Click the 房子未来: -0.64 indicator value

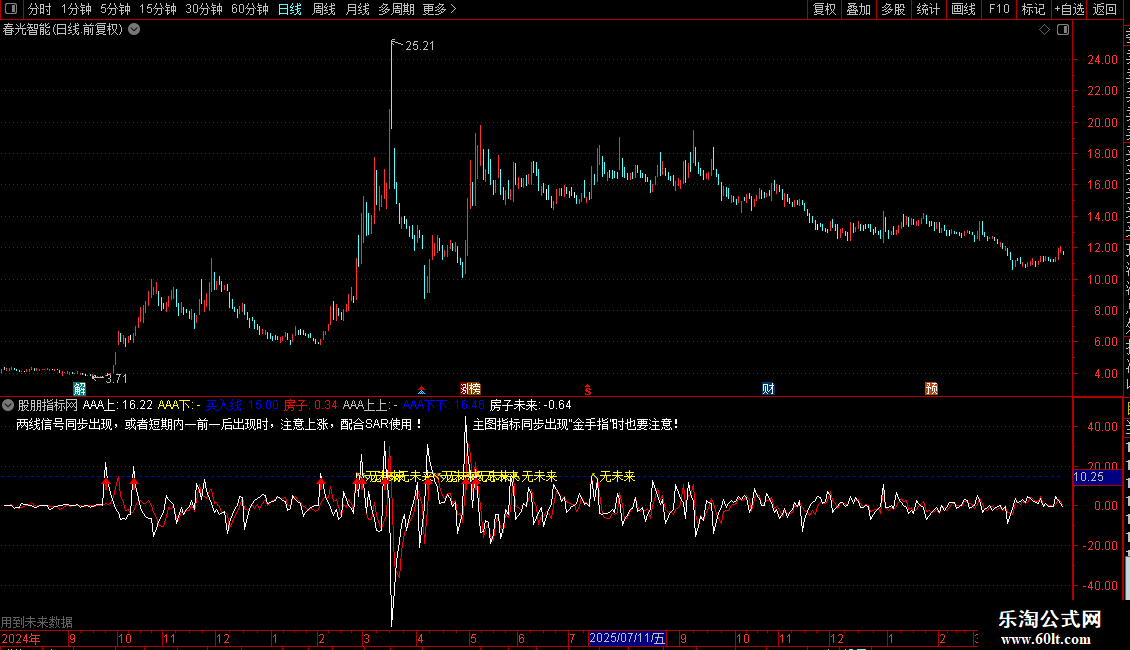click(x=530, y=406)
